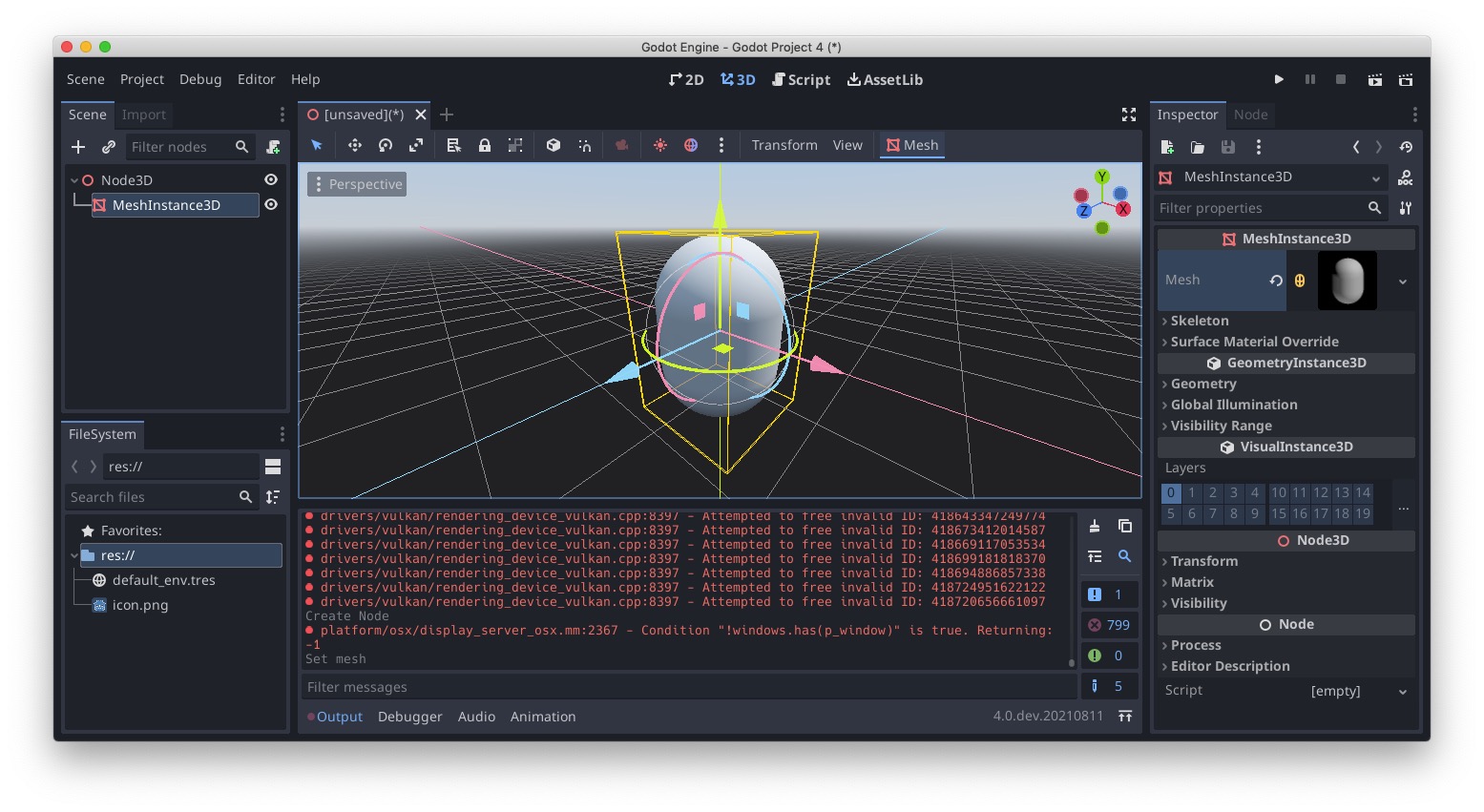Hide MeshInstance3D using its eye icon
Screen dimensions: 1484x812
click(270, 204)
